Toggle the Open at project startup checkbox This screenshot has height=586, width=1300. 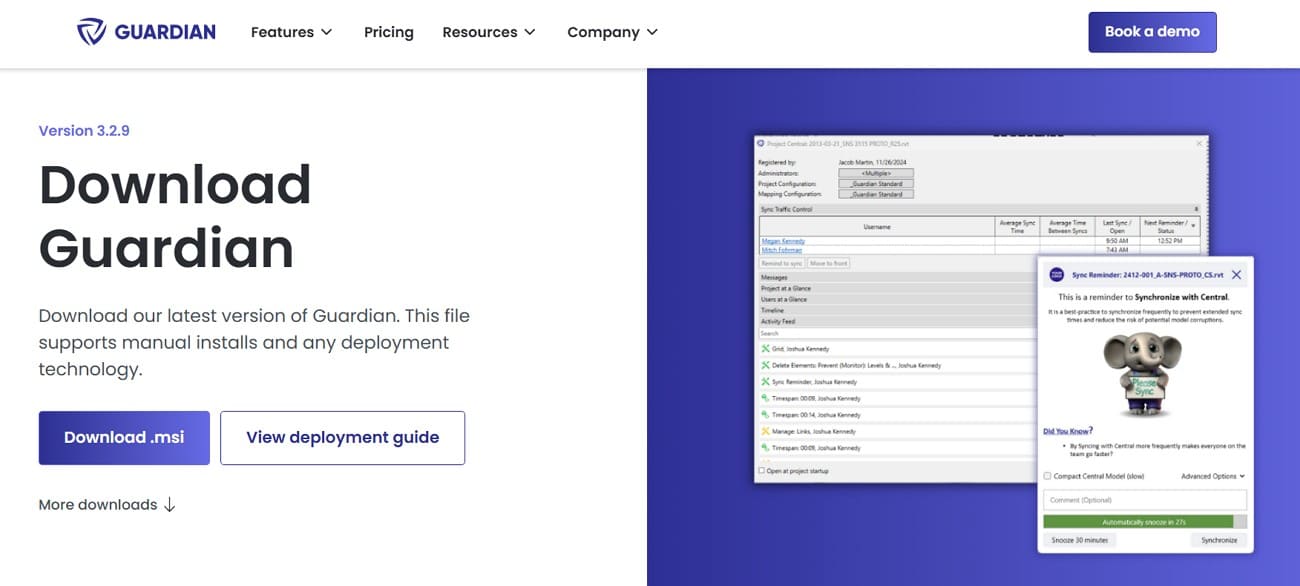(762, 471)
